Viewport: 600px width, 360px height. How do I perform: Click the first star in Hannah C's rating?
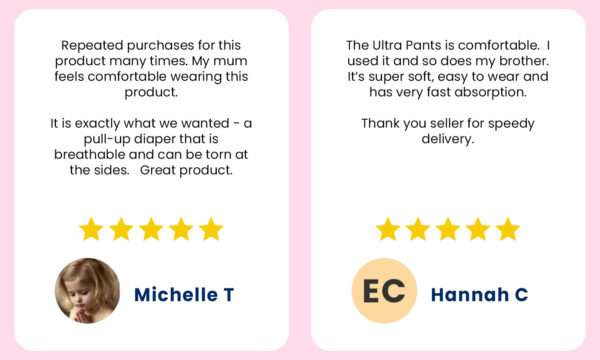coord(388,229)
